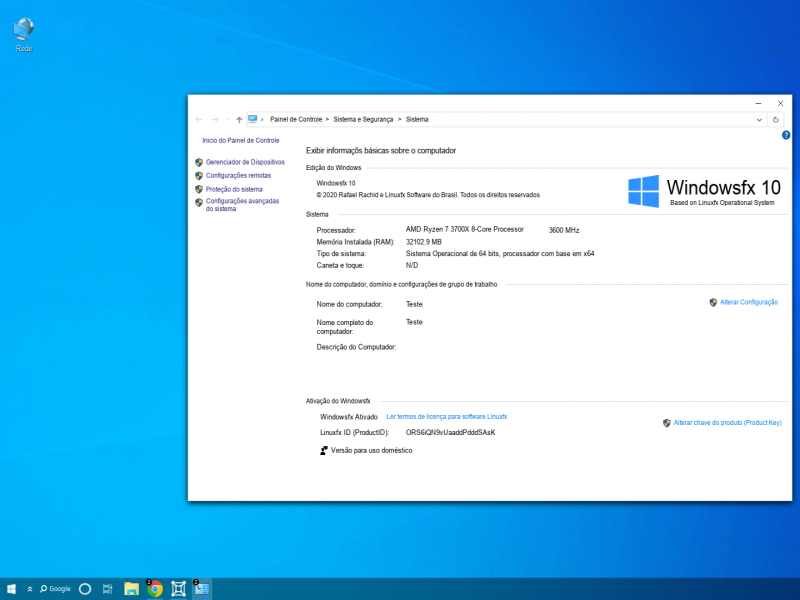The height and width of the screenshot is (600, 800).
Task: Open the Start menu Windows logo
Action: tap(12, 589)
